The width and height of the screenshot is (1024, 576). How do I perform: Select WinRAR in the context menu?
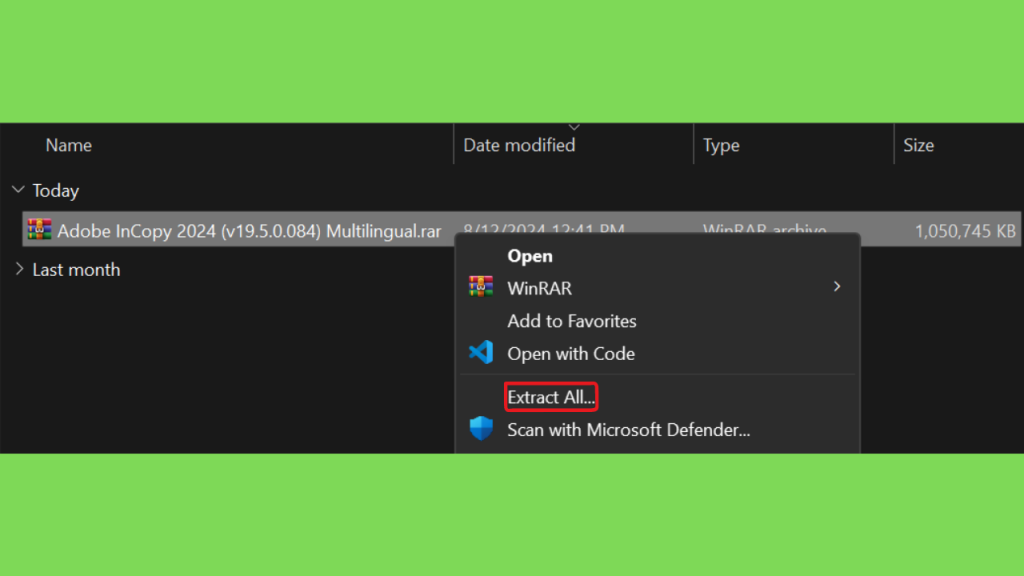pos(539,288)
